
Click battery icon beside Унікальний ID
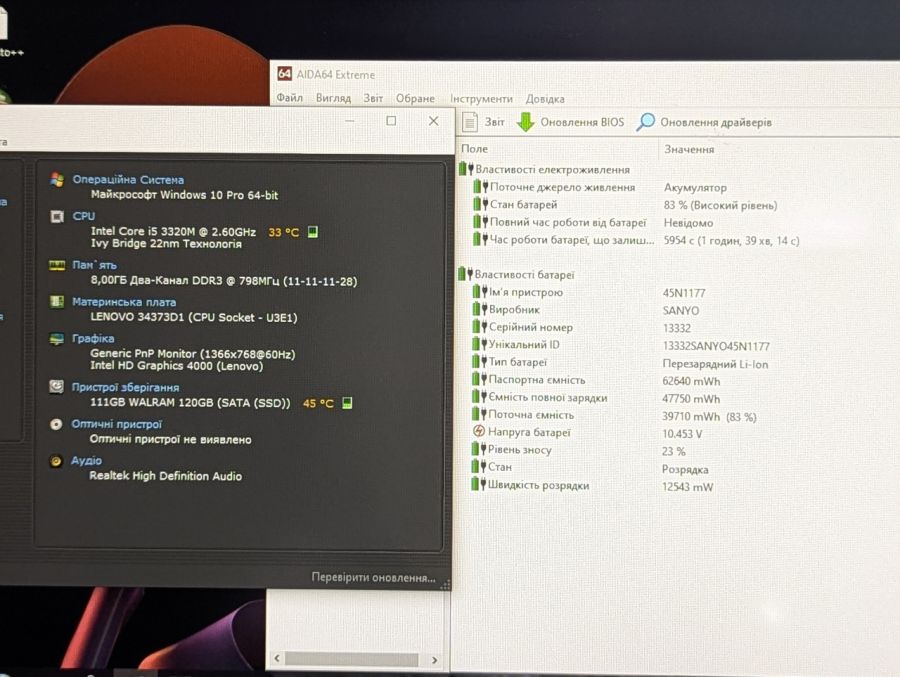480,344
